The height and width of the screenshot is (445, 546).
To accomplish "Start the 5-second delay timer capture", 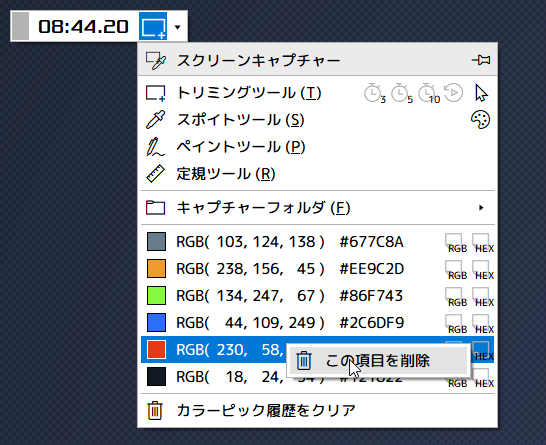I will (x=401, y=93).
